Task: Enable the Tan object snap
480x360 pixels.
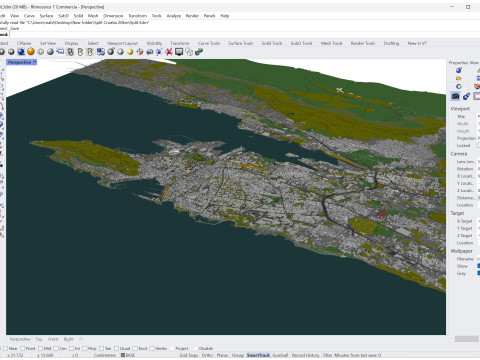Action: pyautogui.click(x=102, y=348)
